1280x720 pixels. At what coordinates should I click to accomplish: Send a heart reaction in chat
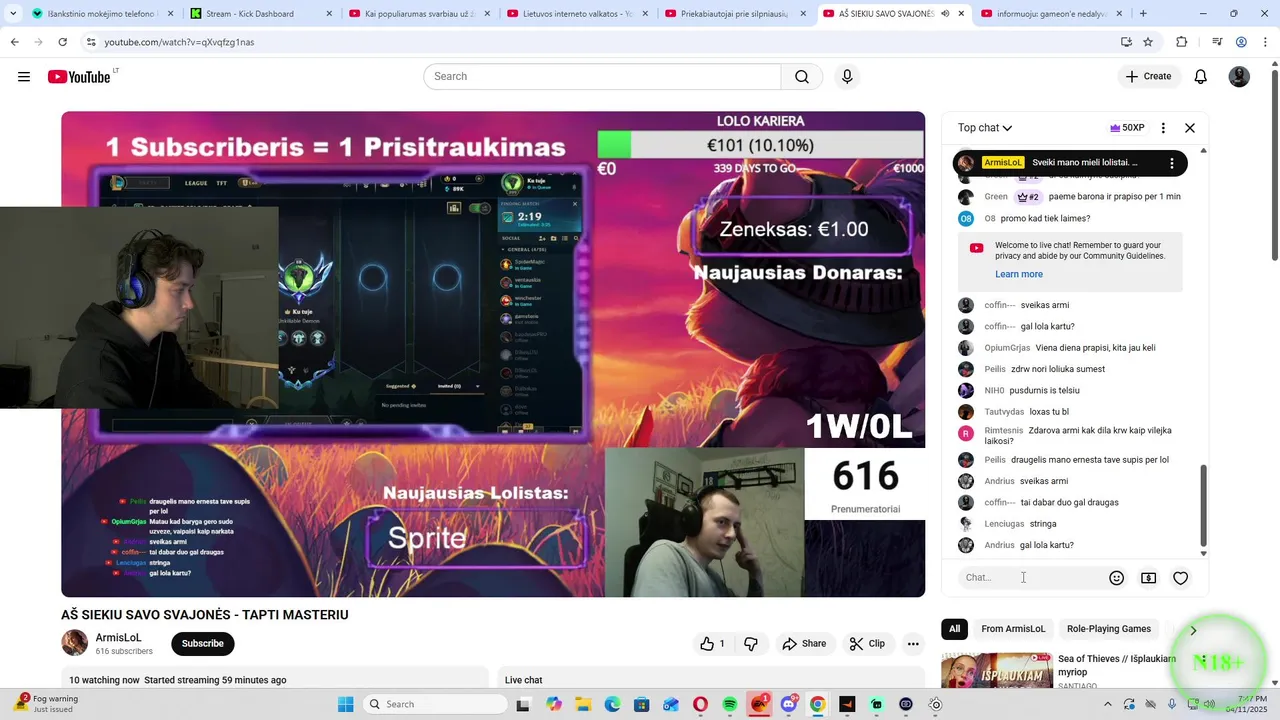pos(1181,578)
